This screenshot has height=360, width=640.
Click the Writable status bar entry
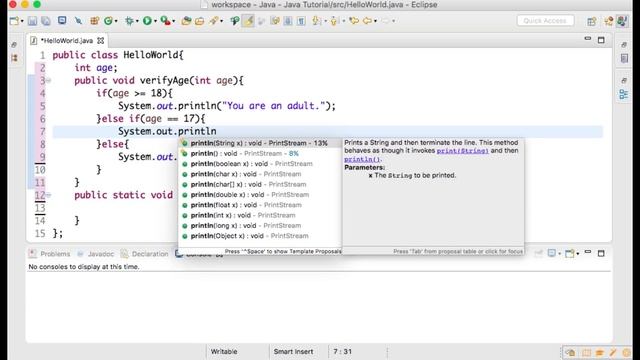point(224,351)
